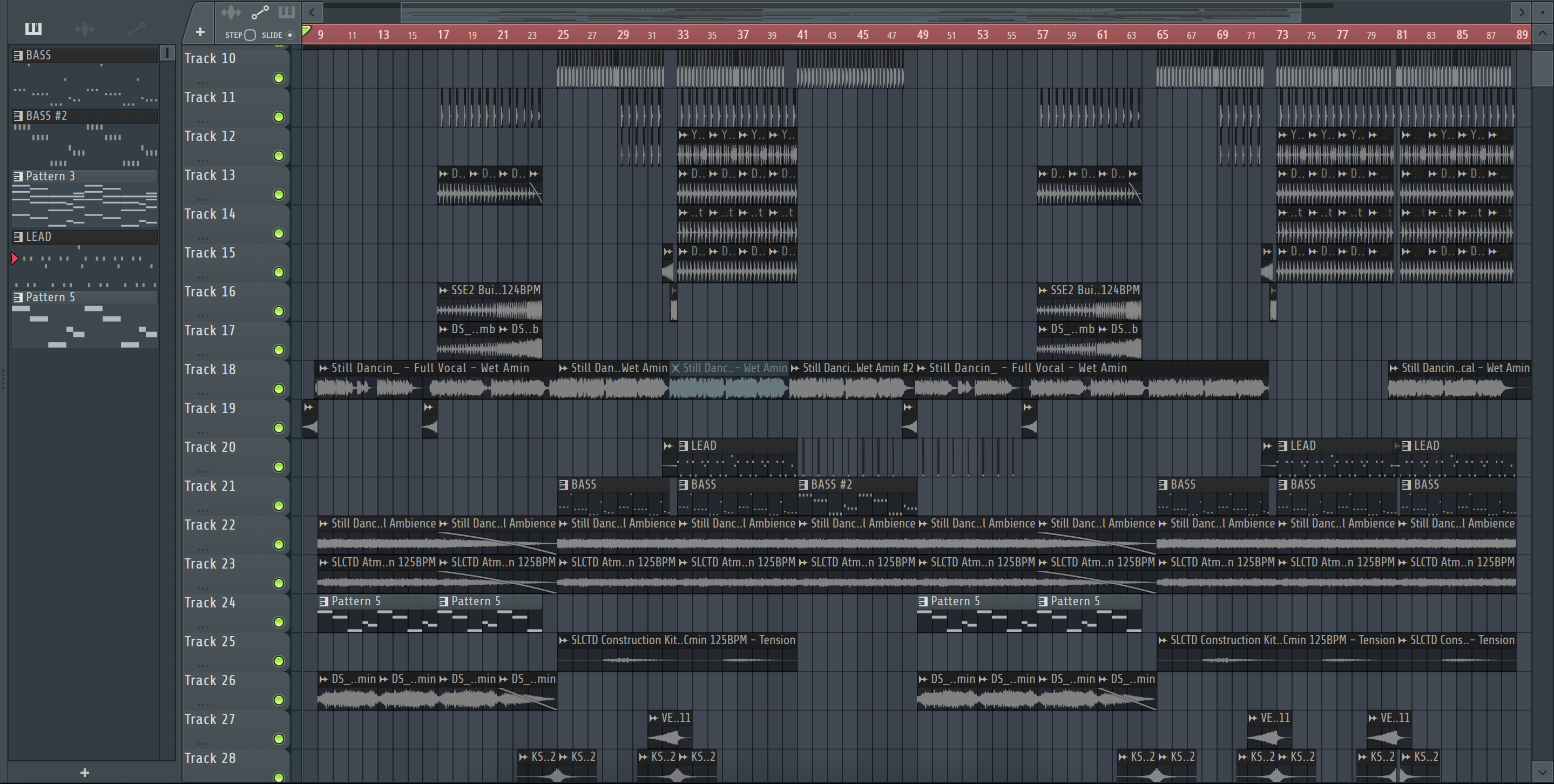Click the Track 14 header label
The width and height of the screenshot is (1554, 784).
[x=210, y=214]
